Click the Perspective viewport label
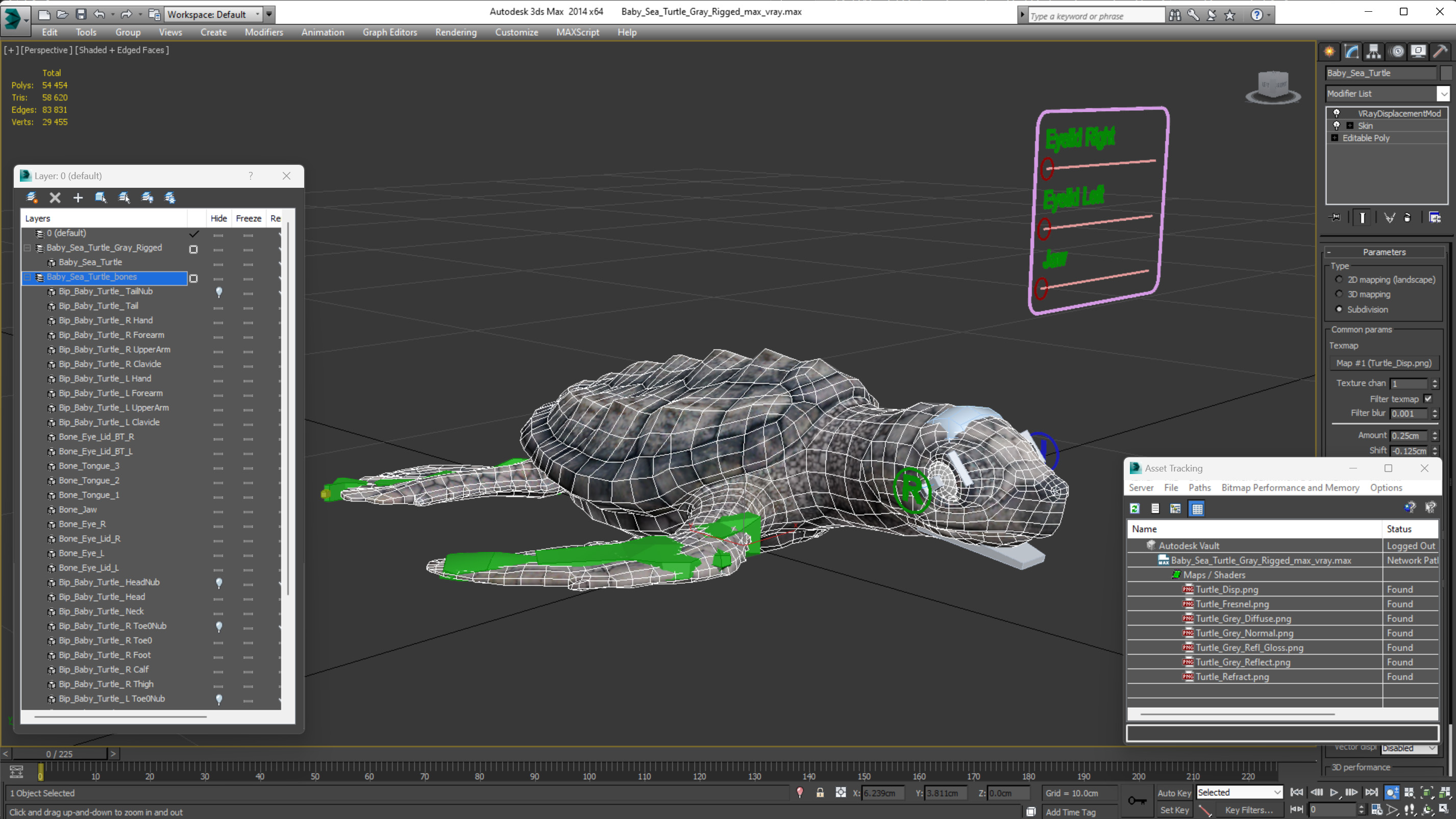 tap(46, 49)
